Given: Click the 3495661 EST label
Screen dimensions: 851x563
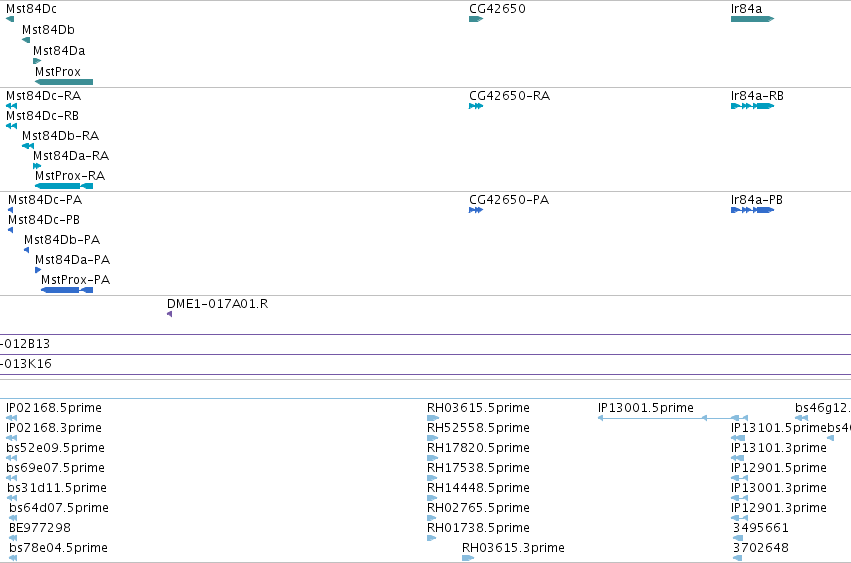Looking at the screenshot, I should 761,528.
